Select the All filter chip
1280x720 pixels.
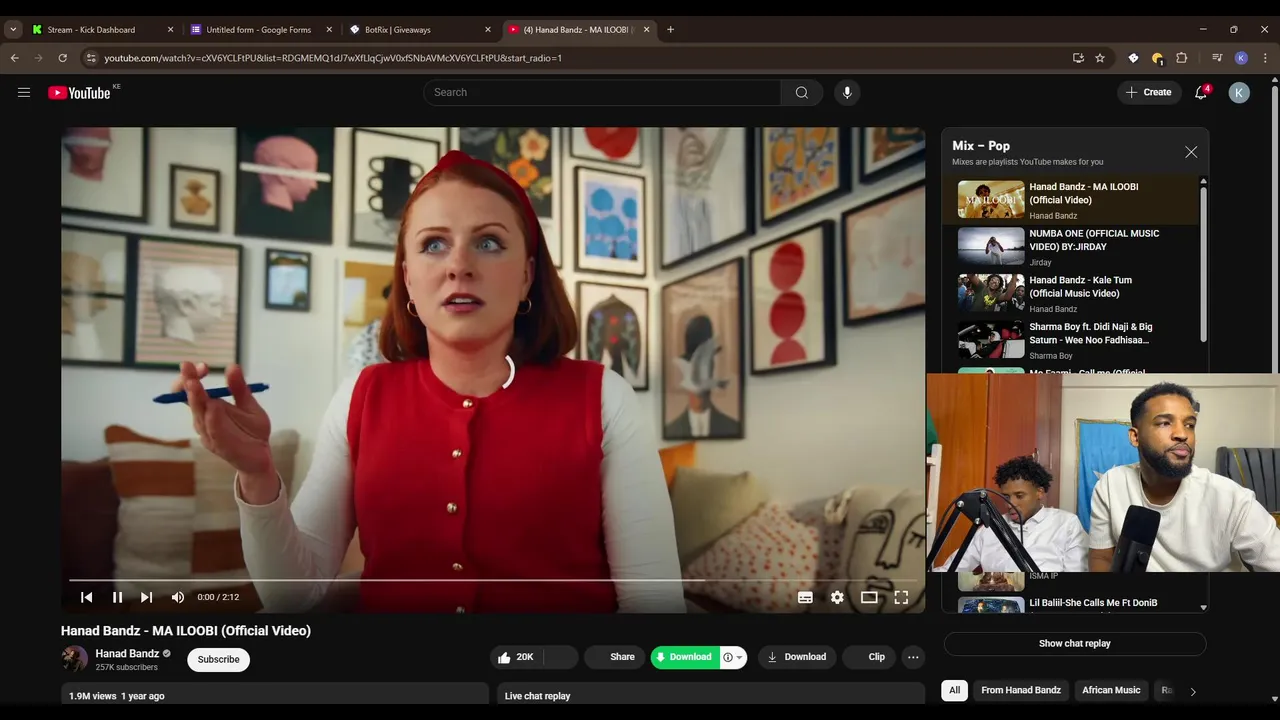point(955,690)
